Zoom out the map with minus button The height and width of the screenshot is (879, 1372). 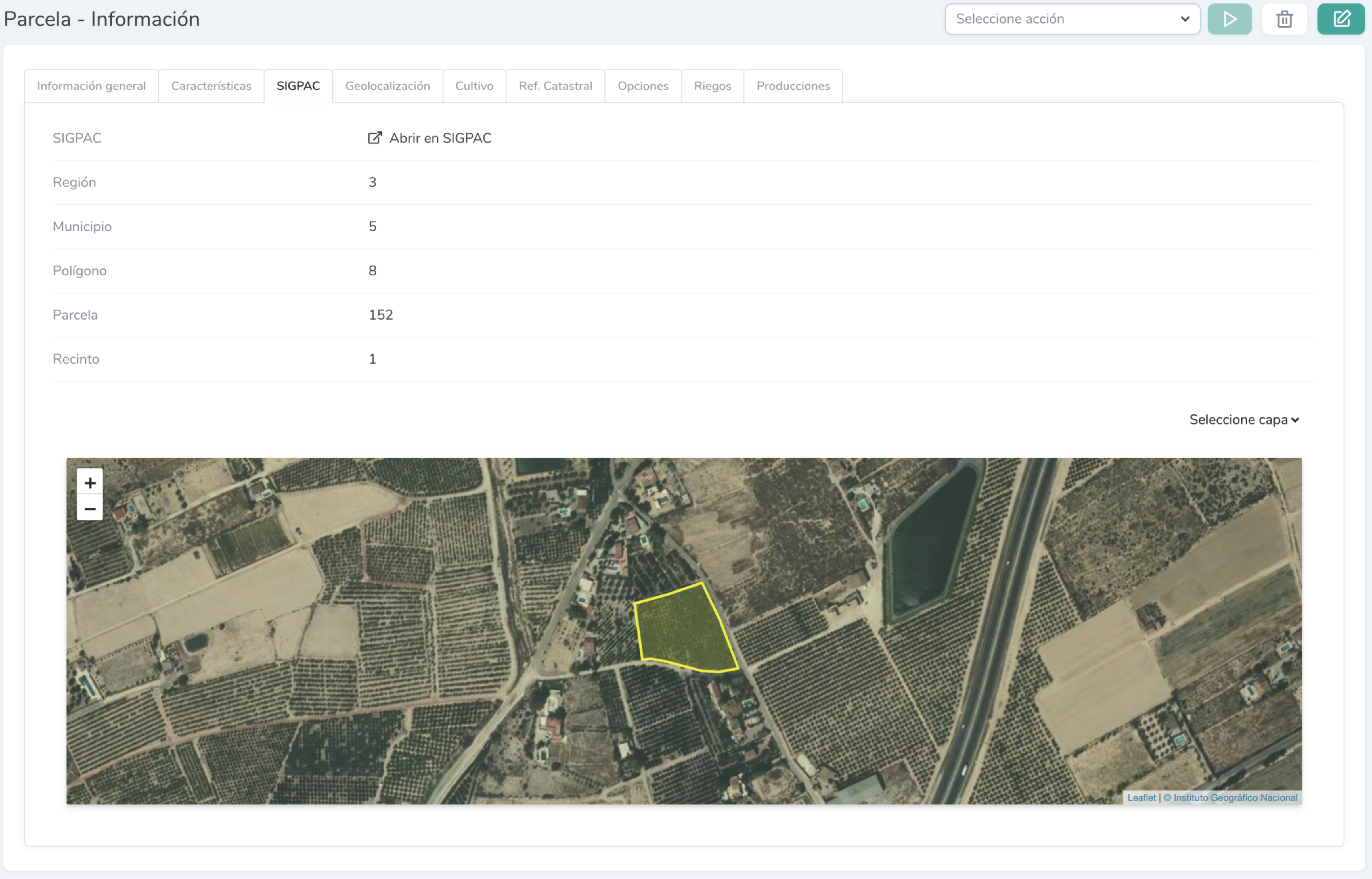(x=90, y=508)
